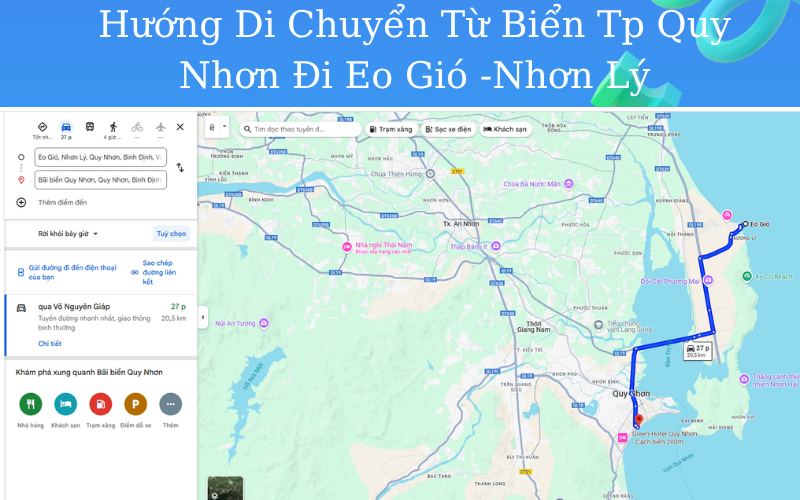Select the flights mode airplane icon
The height and width of the screenshot is (500, 800).
click(x=161, y=127)
